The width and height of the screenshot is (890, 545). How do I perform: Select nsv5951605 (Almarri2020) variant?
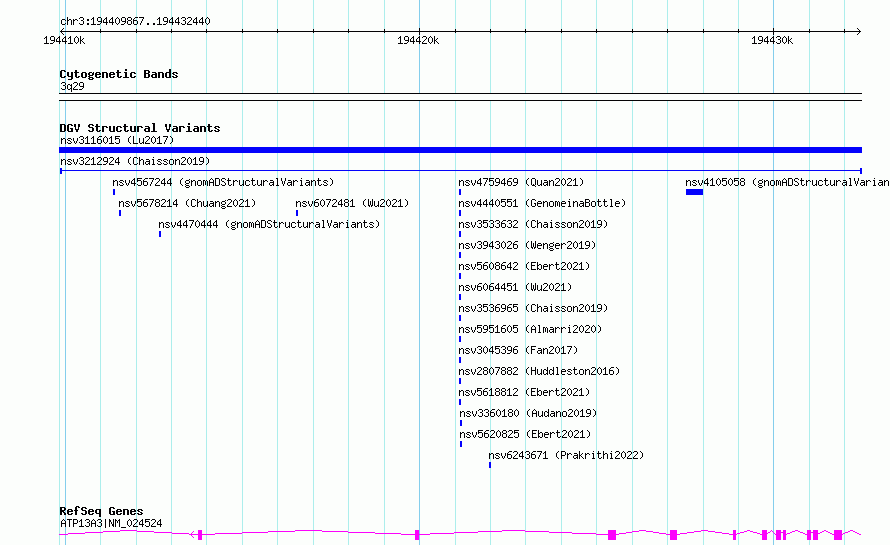(x=530, y=329)
